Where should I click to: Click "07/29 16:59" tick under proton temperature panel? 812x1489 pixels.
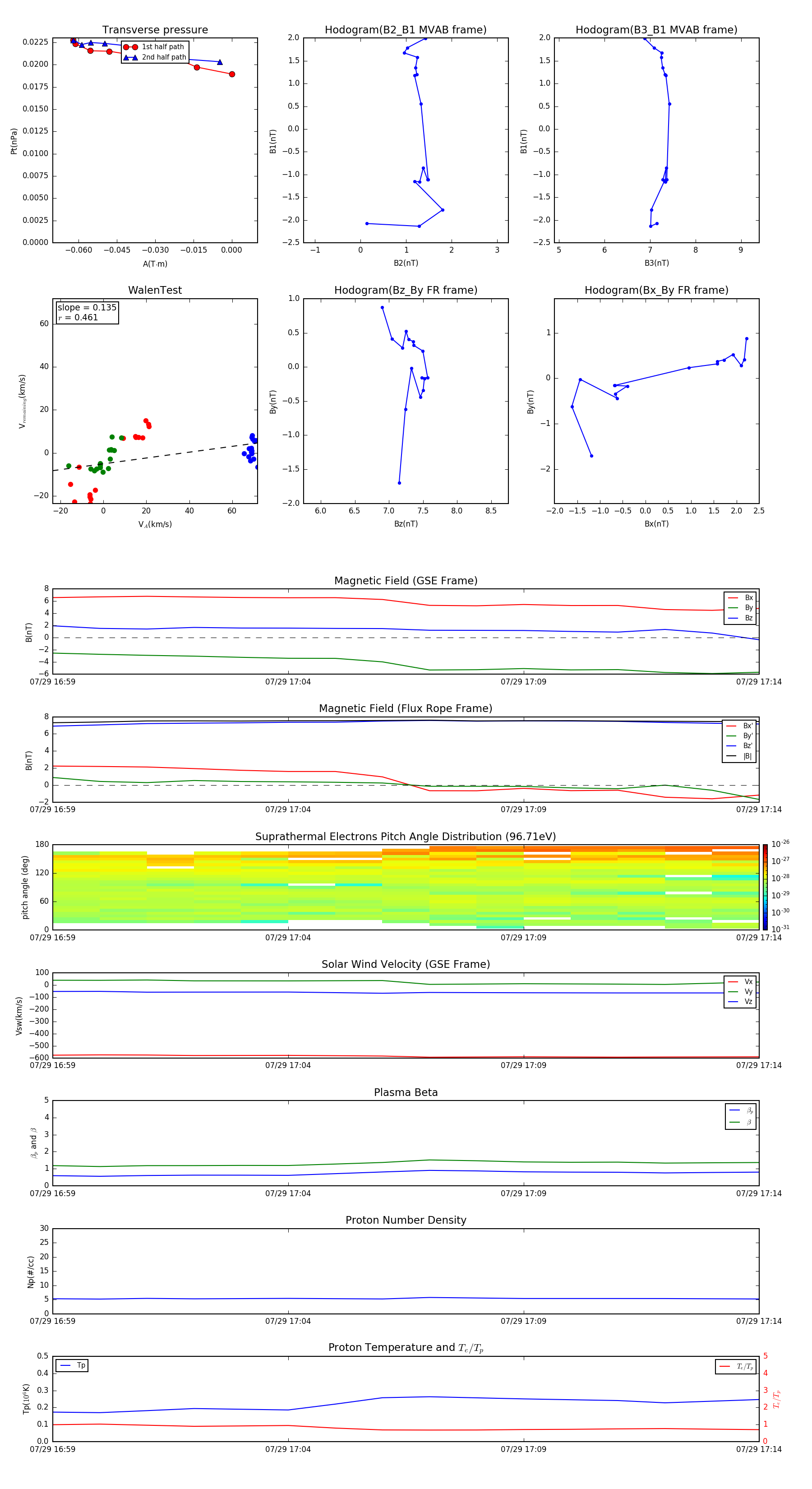(53, 1449)
